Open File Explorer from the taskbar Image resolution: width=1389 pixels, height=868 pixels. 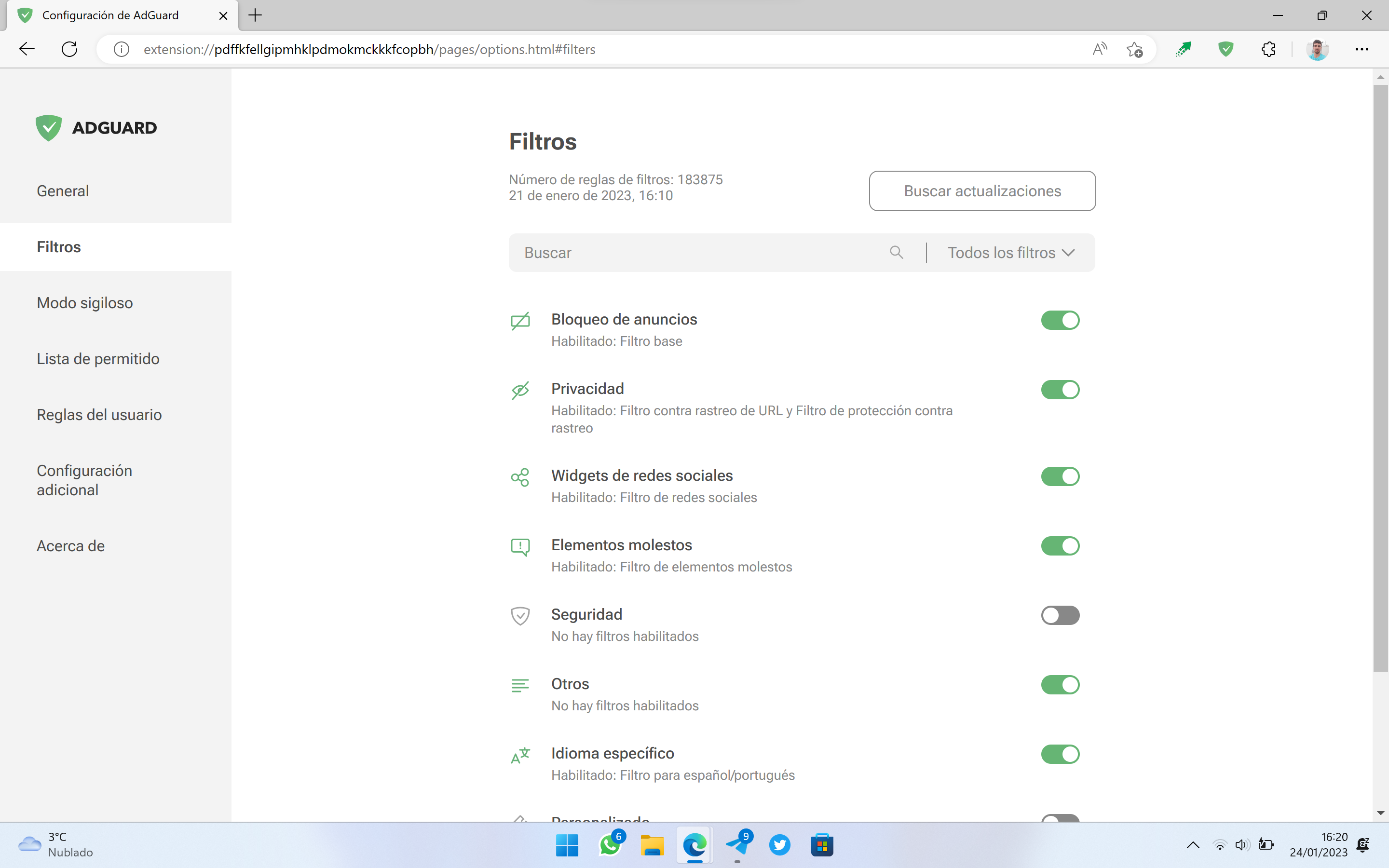(653, 845)
